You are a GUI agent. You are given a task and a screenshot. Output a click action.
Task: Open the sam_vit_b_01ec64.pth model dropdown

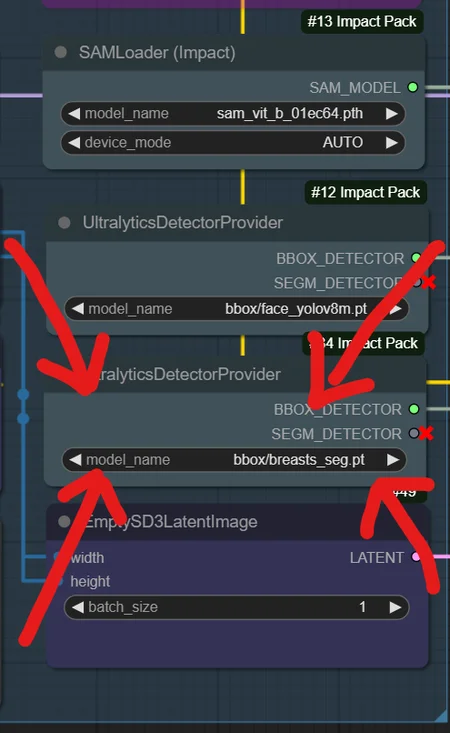coord(233,114)
